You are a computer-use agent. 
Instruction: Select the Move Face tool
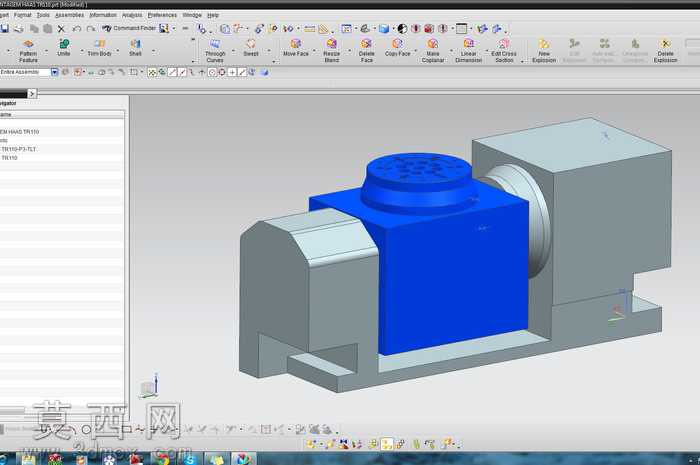pos(296,48)
